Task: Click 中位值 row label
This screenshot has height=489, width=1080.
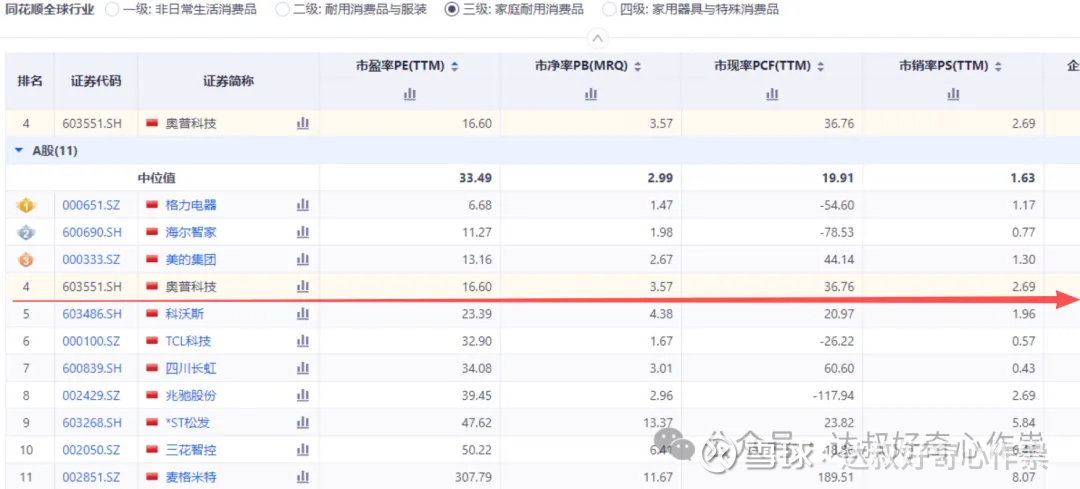Action: [x=156, y=178]
